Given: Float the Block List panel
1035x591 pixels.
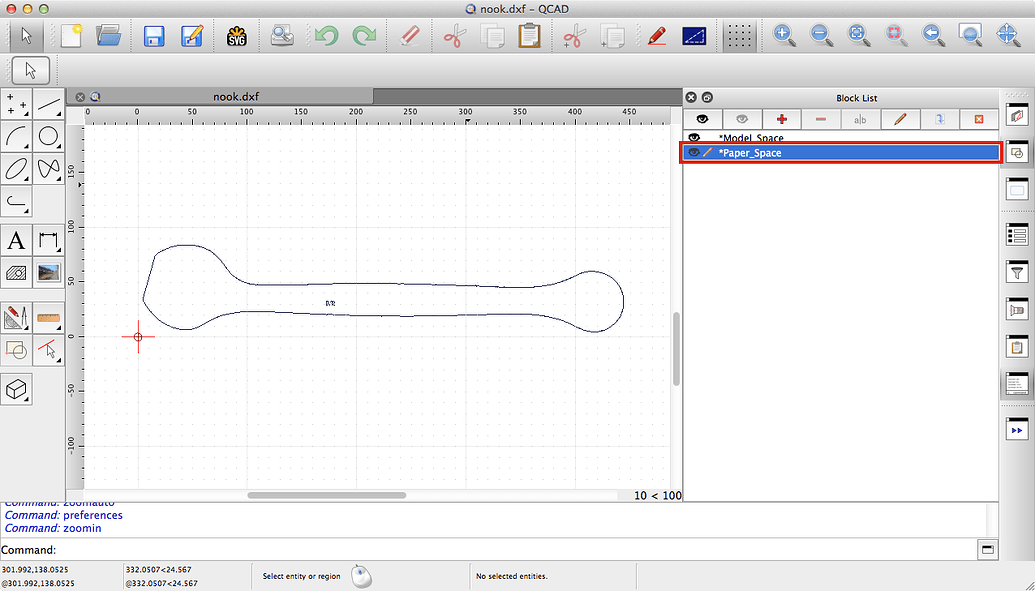Looking at the screenshot, I should pos(707,97).
